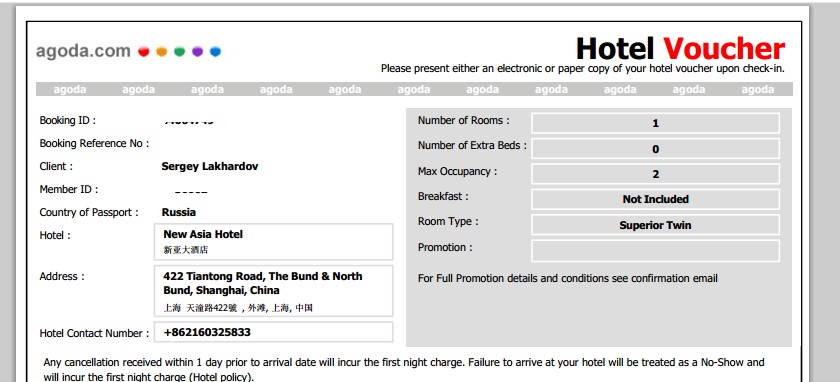Image resolution: width=840 pixels, height=382 pixels.
Task: Click the agoda.com logo text
Action: (x=83, y=51)
